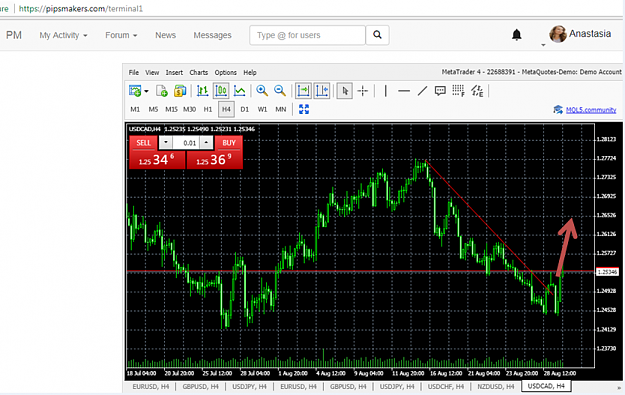Select the H4 timeframe button
The image size is (625, 395).
(226, 109)
